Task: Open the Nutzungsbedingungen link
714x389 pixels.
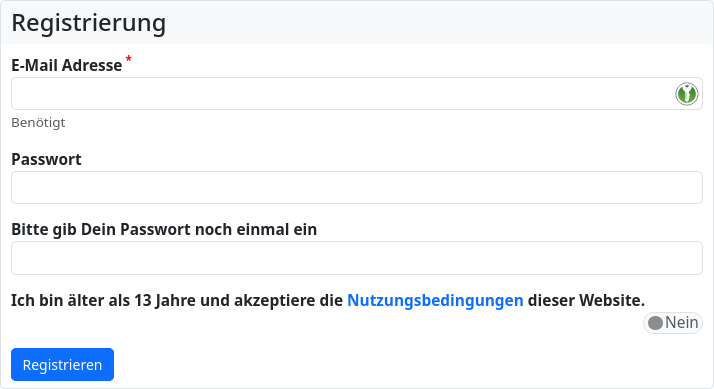Action: click(435, 300)
